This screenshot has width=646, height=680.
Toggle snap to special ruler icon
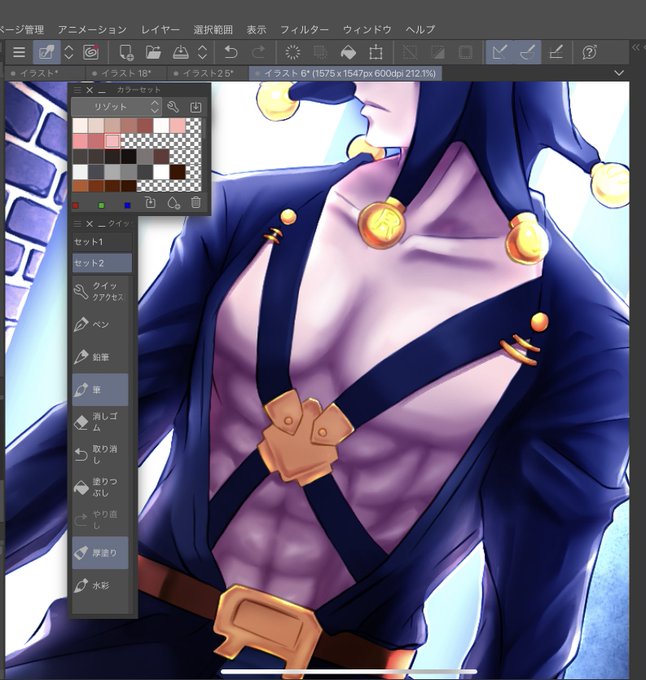point(527,52)
